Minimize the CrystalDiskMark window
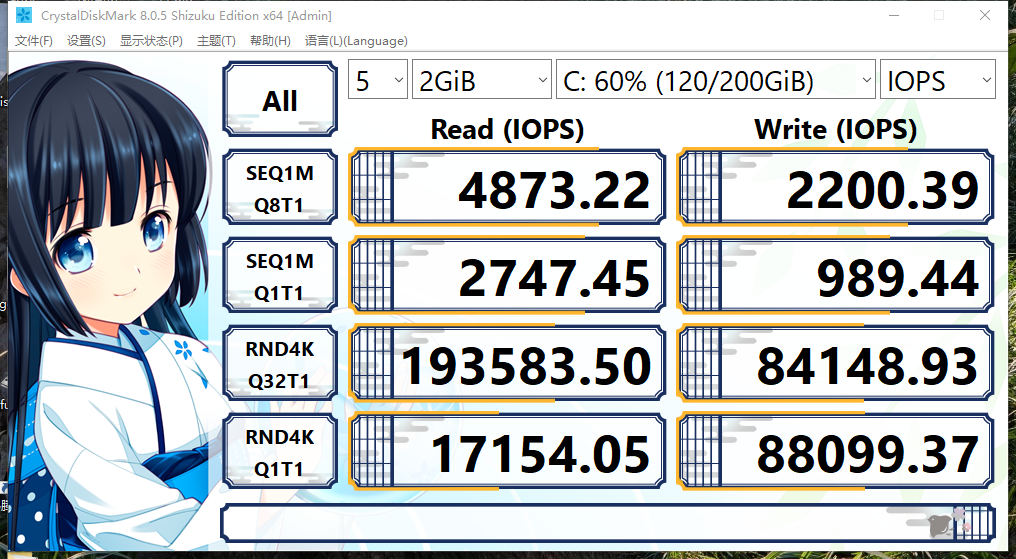 tap(894, 15)
